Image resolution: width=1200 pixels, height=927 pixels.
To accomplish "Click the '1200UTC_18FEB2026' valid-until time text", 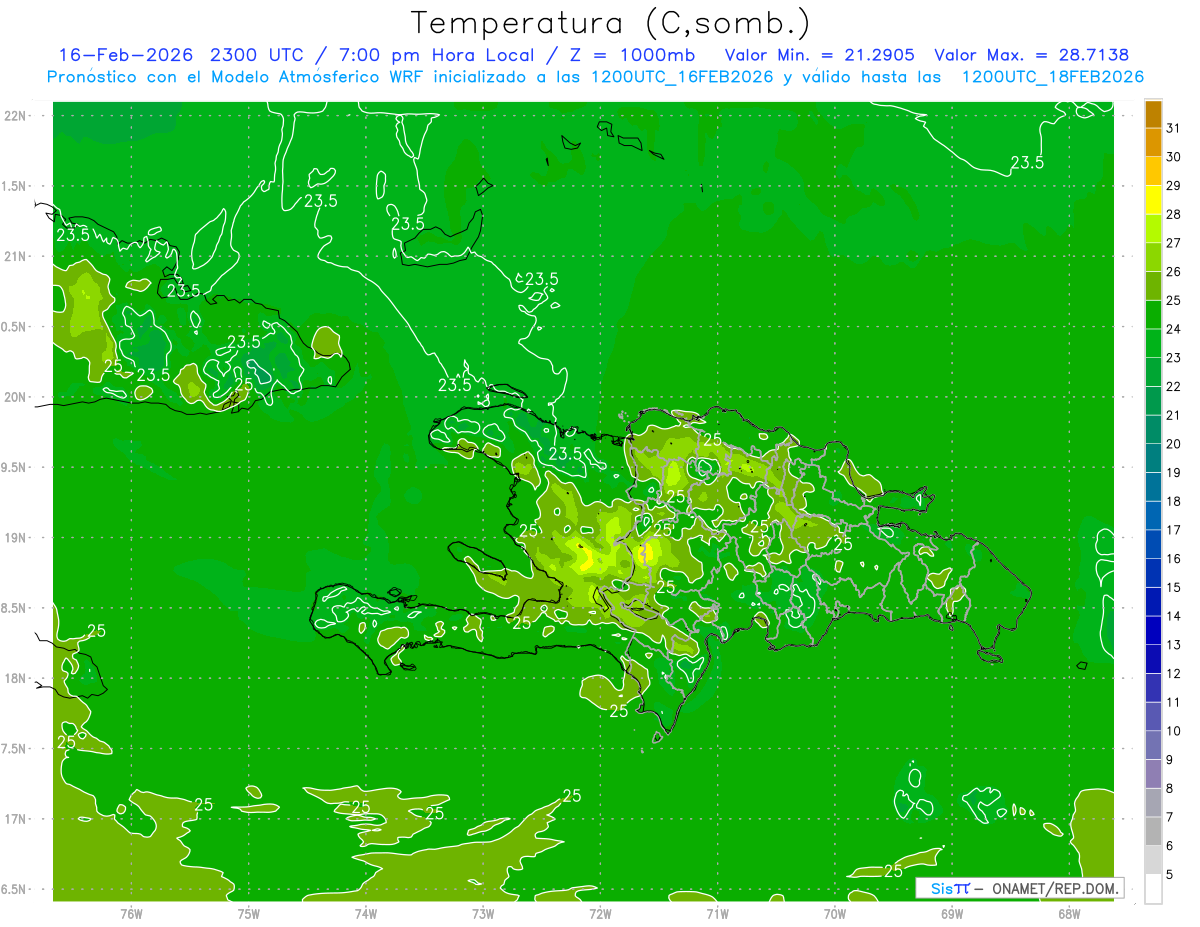I will tap(1053, 77).
